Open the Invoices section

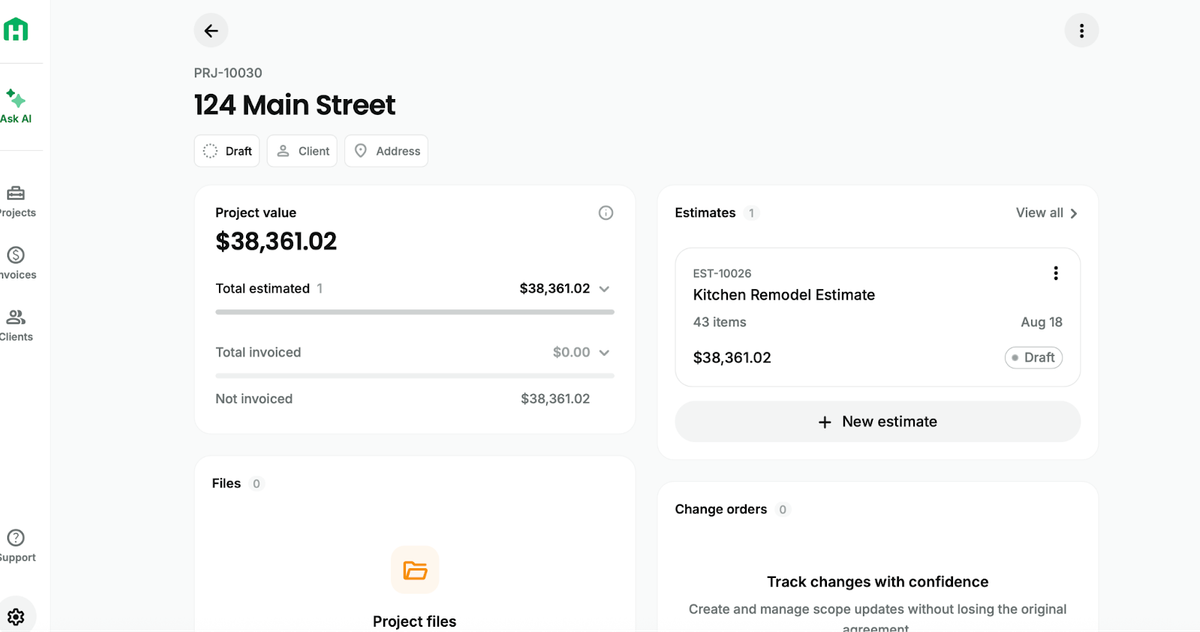(16, 263)
